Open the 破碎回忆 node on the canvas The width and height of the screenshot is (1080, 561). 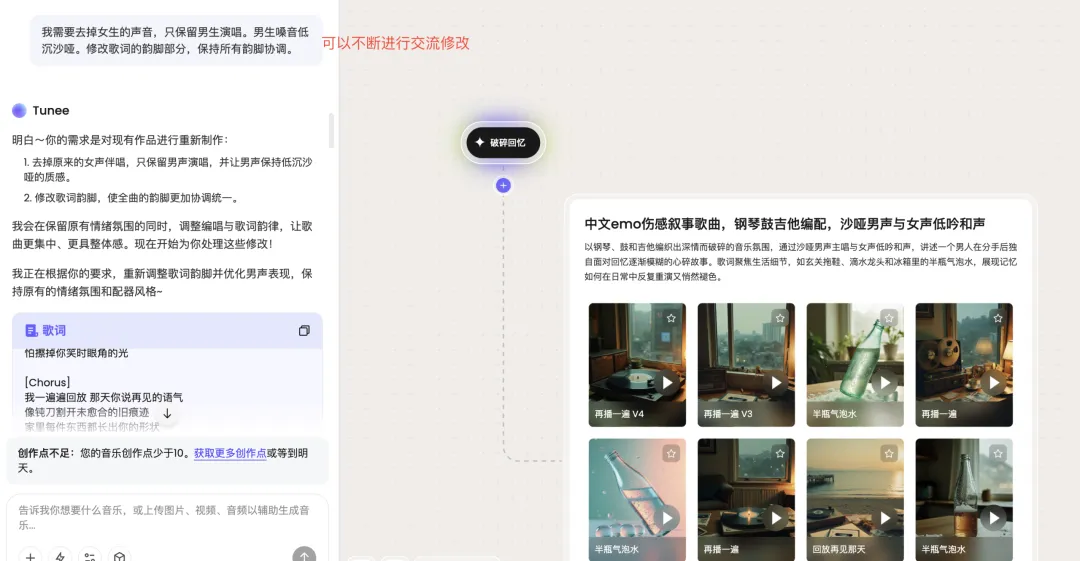coord(503,143)
